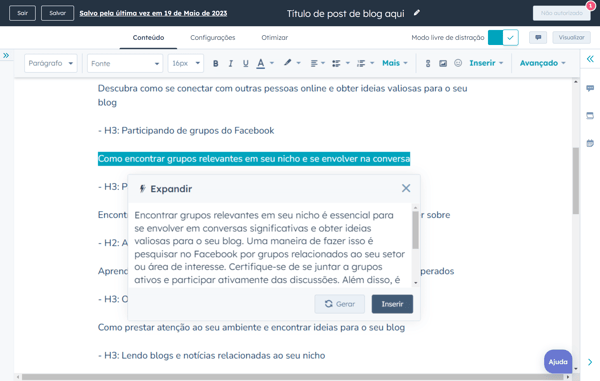Click the highlighted sentence 'Como encontrar grupos relevantes'
This screenshot has height=381, width=600.
[x=254, y=159]
